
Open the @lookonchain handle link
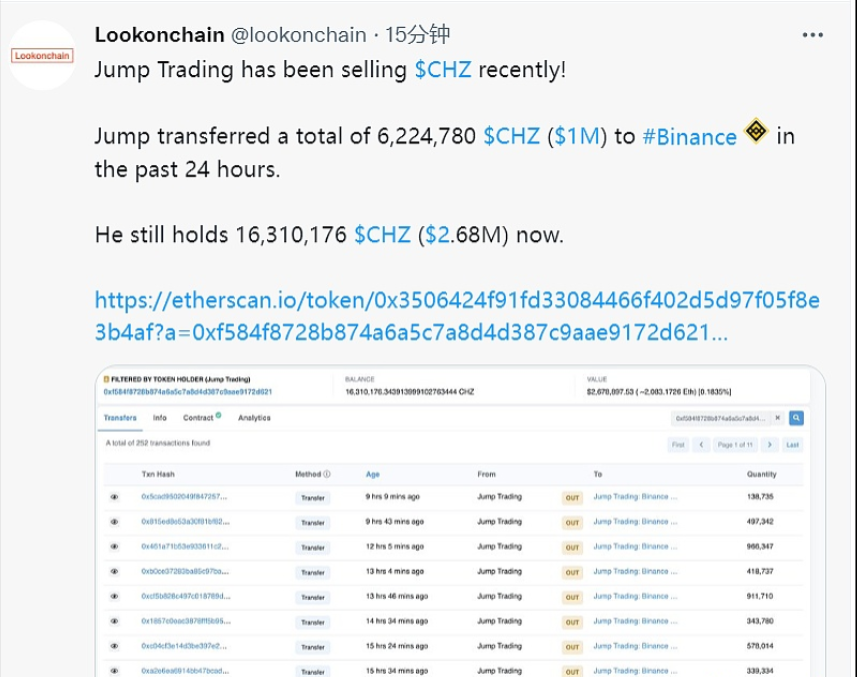tap(299, 35)
